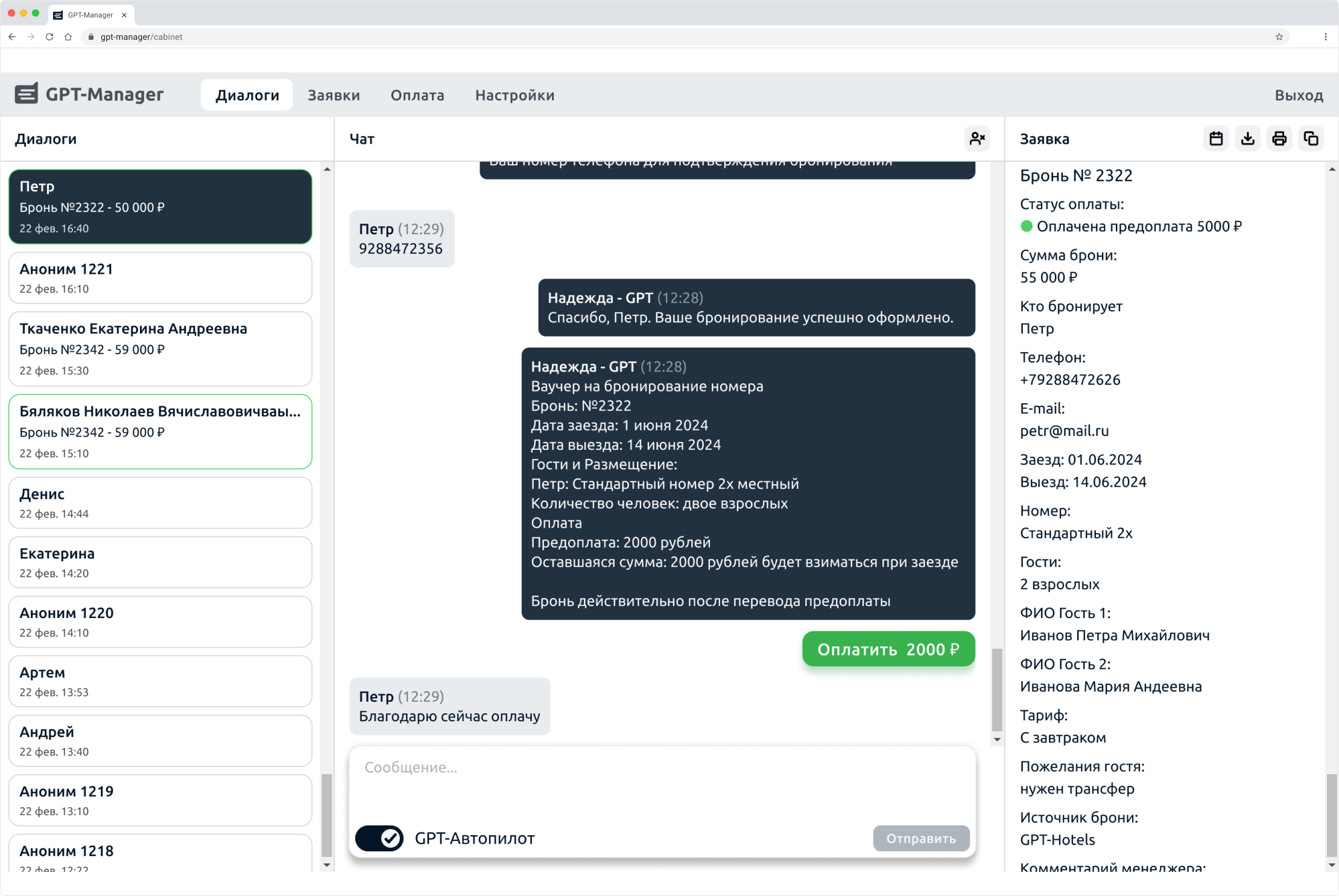This screenshot has width=1339, height=896.
Task: Select the Ткаченко Екатерина Андреевна dialog
Action: point(160,349)
